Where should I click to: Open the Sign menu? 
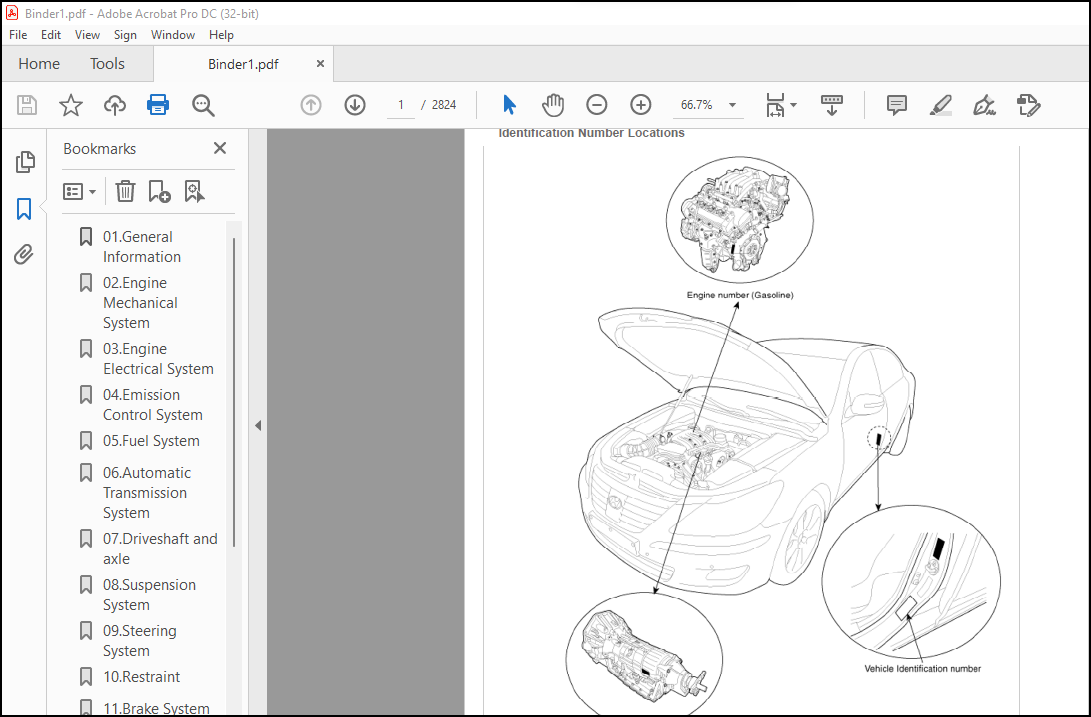click(125, 35)
